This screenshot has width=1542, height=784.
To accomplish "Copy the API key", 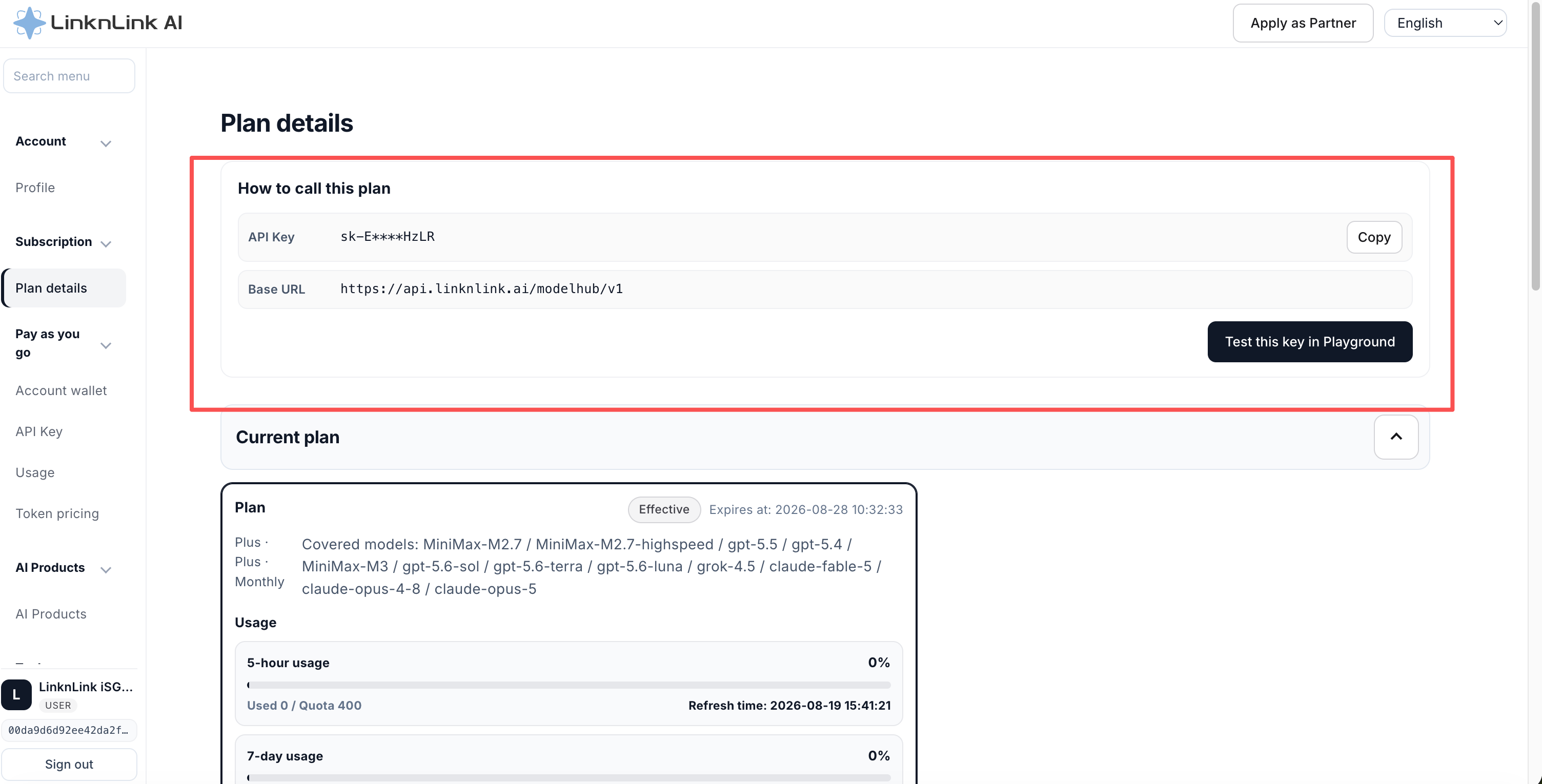I will point(1374,237).
